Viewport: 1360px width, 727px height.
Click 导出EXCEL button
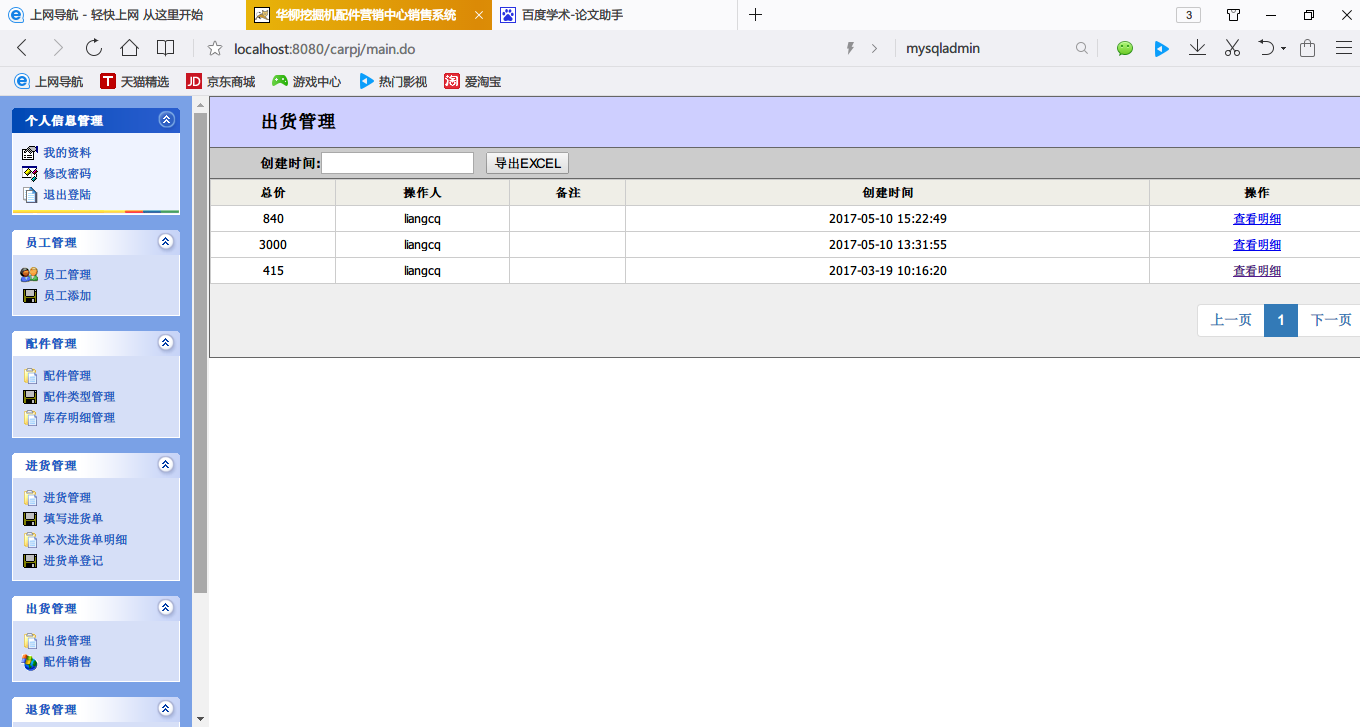coord(527,163)
